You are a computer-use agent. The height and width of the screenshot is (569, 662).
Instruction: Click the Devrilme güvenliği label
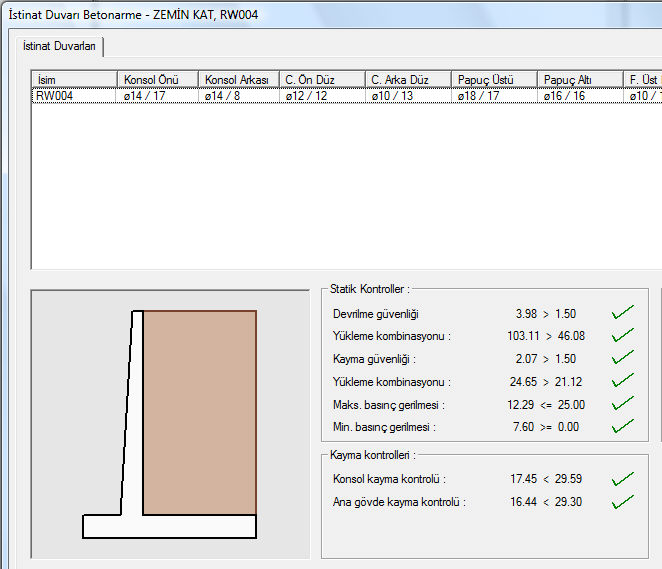point(375,314)
